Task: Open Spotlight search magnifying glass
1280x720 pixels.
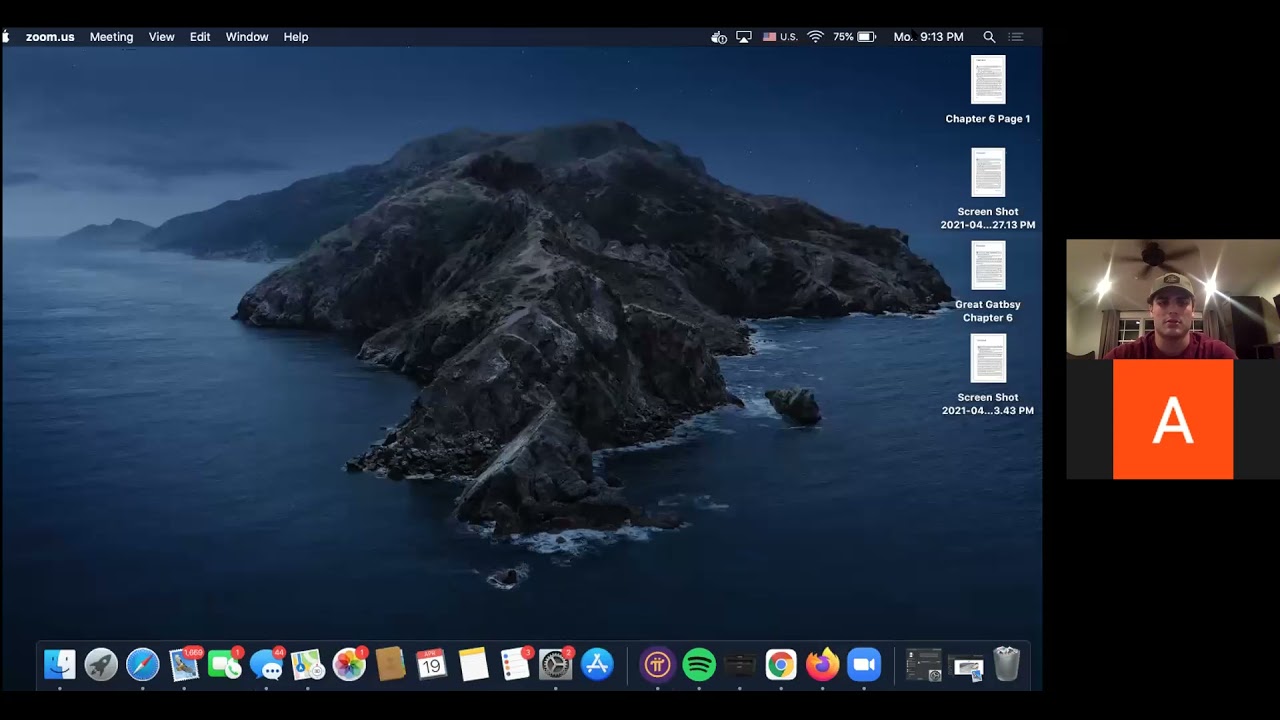Action: [989, 37]
